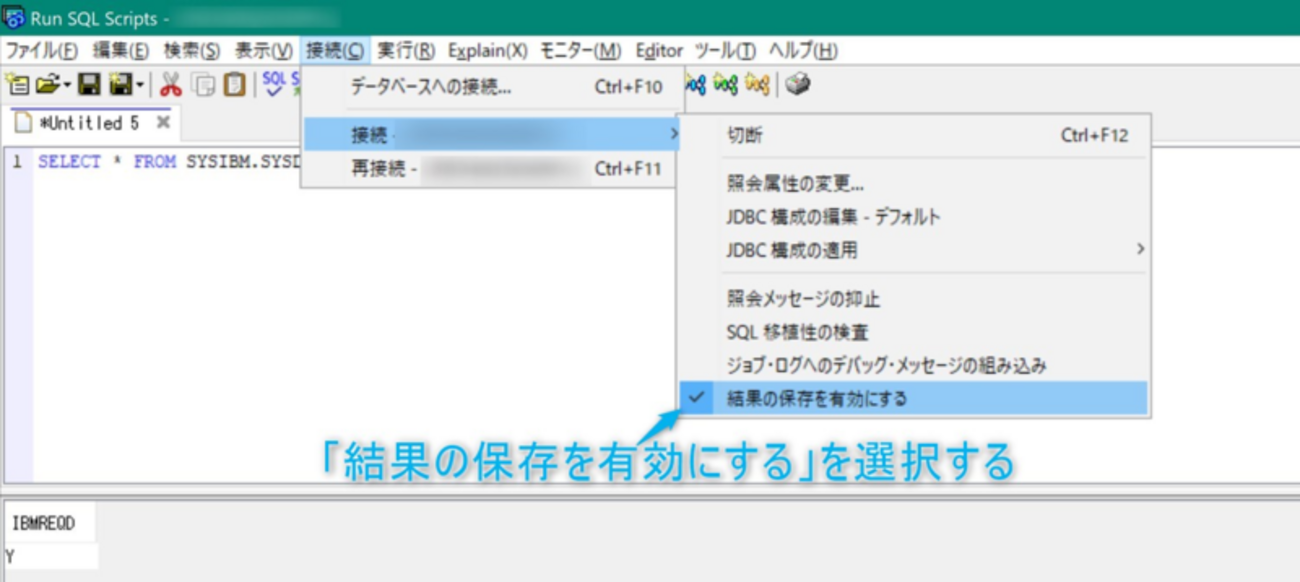Click the middle green-and-blue Visual Explain icon

coord(726,85)
